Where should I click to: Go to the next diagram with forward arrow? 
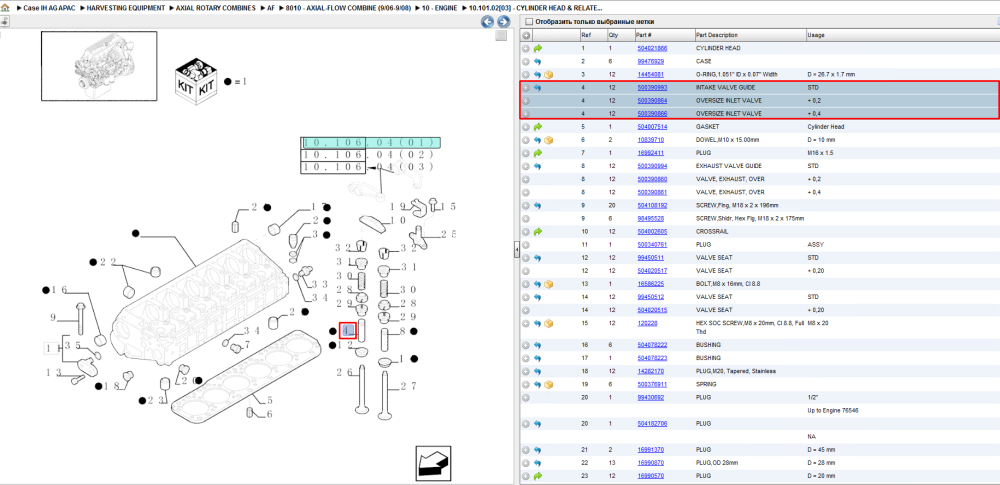coord(503,22)
